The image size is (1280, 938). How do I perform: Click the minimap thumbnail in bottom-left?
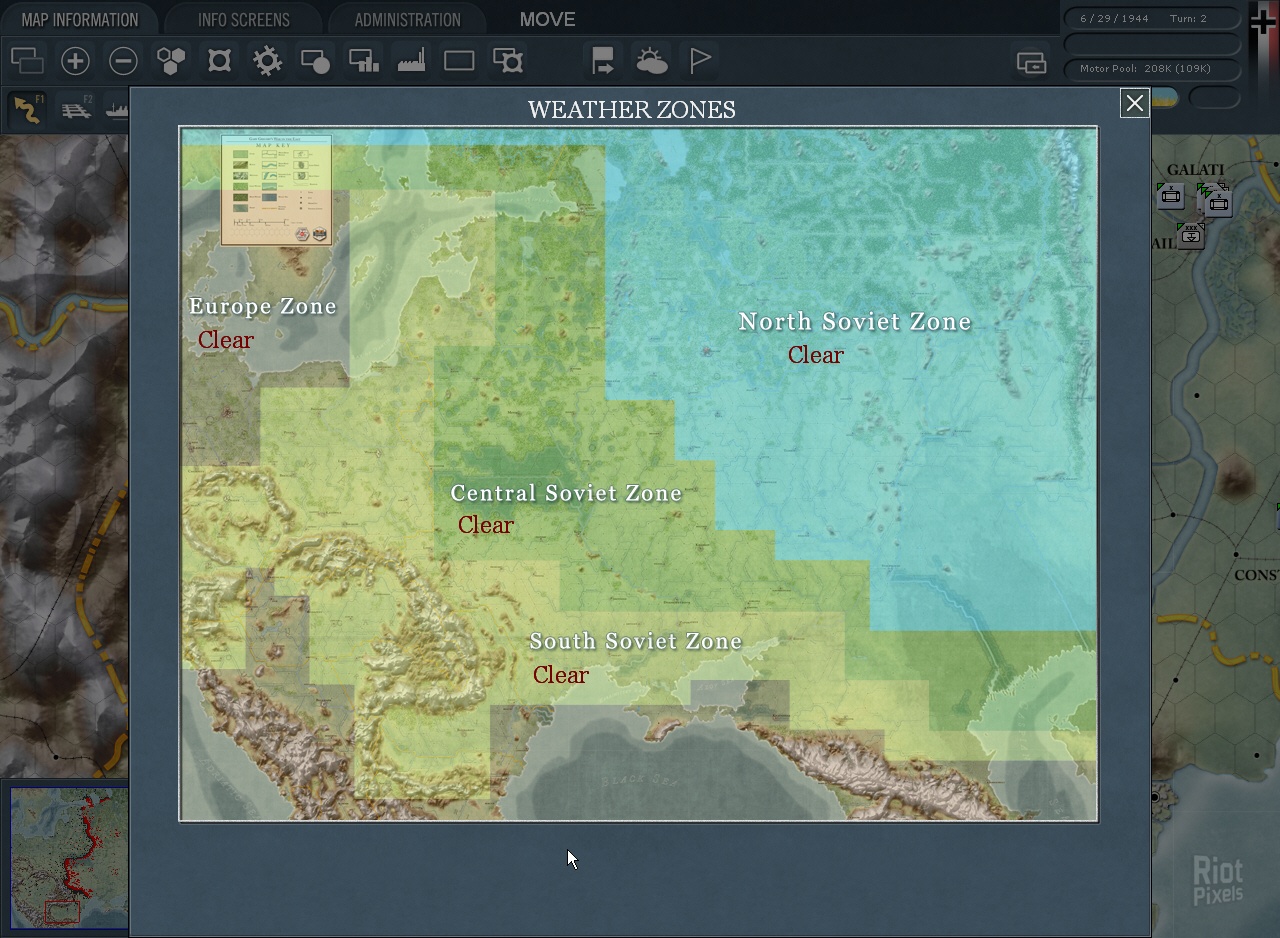(68, 856)
